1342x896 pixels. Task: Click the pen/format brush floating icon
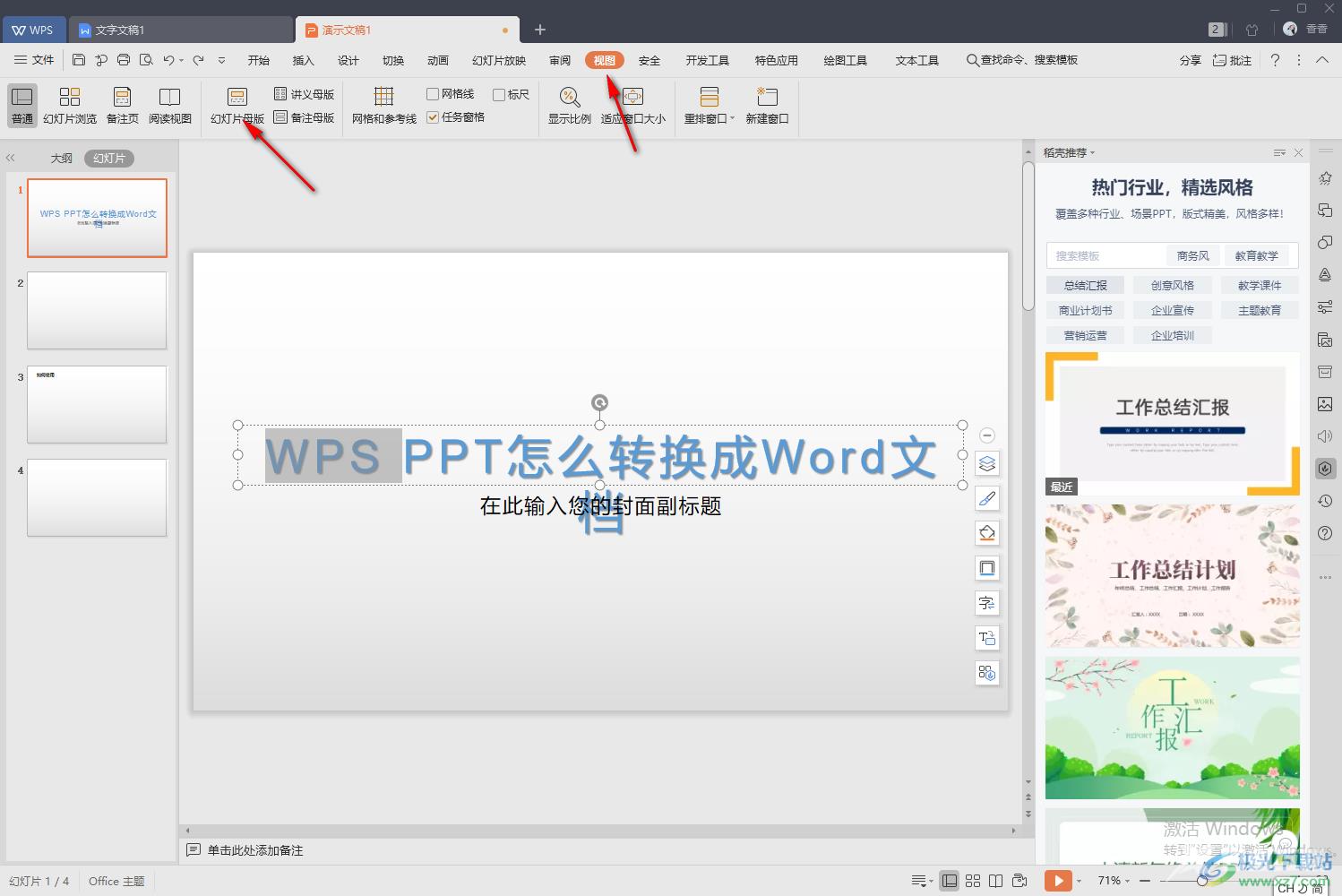pyautogui.click(x=987, y=499)
